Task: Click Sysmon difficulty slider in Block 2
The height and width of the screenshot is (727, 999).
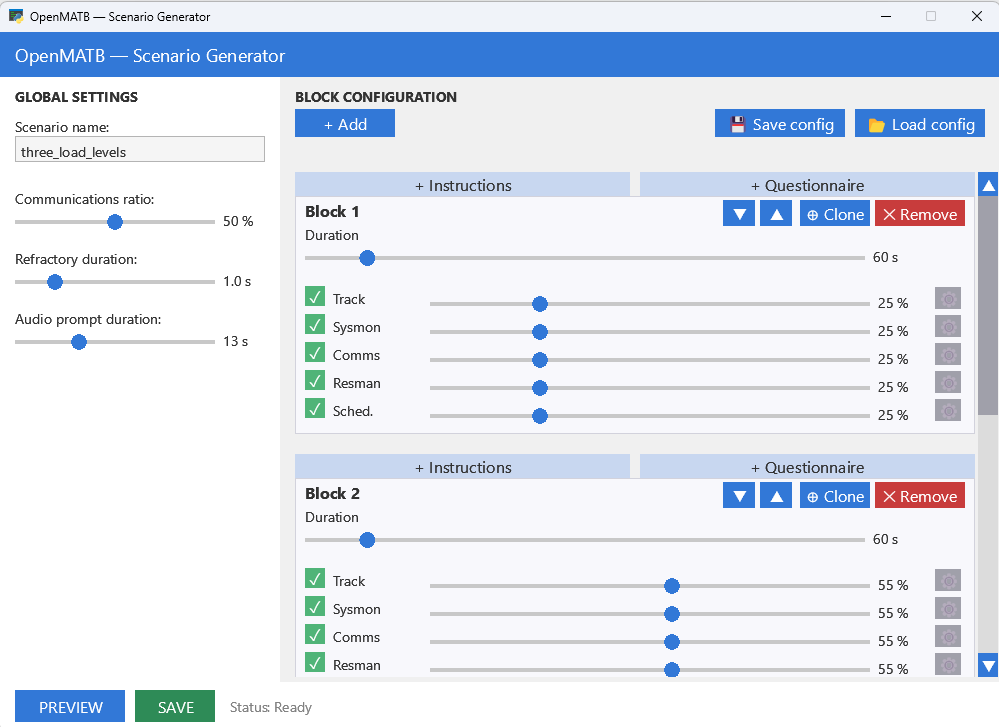Action: (x=650, y=614)
